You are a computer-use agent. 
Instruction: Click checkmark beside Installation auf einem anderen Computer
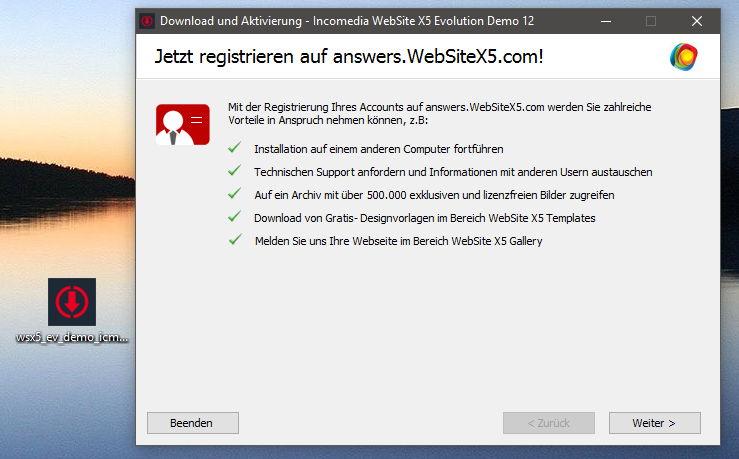point(234,148)
